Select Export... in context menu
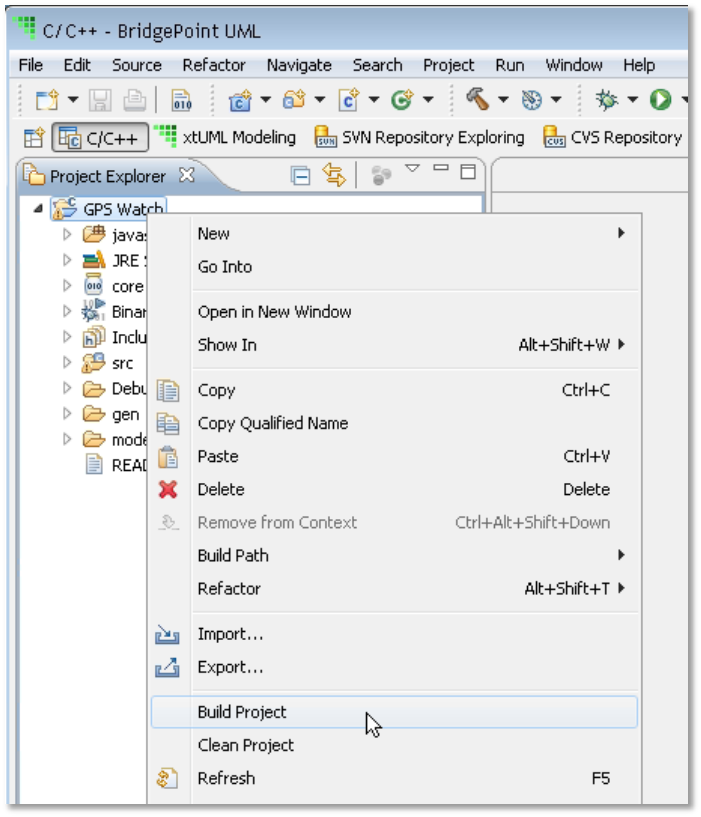Viewport: 701px width, 817px height. point(394,667)
